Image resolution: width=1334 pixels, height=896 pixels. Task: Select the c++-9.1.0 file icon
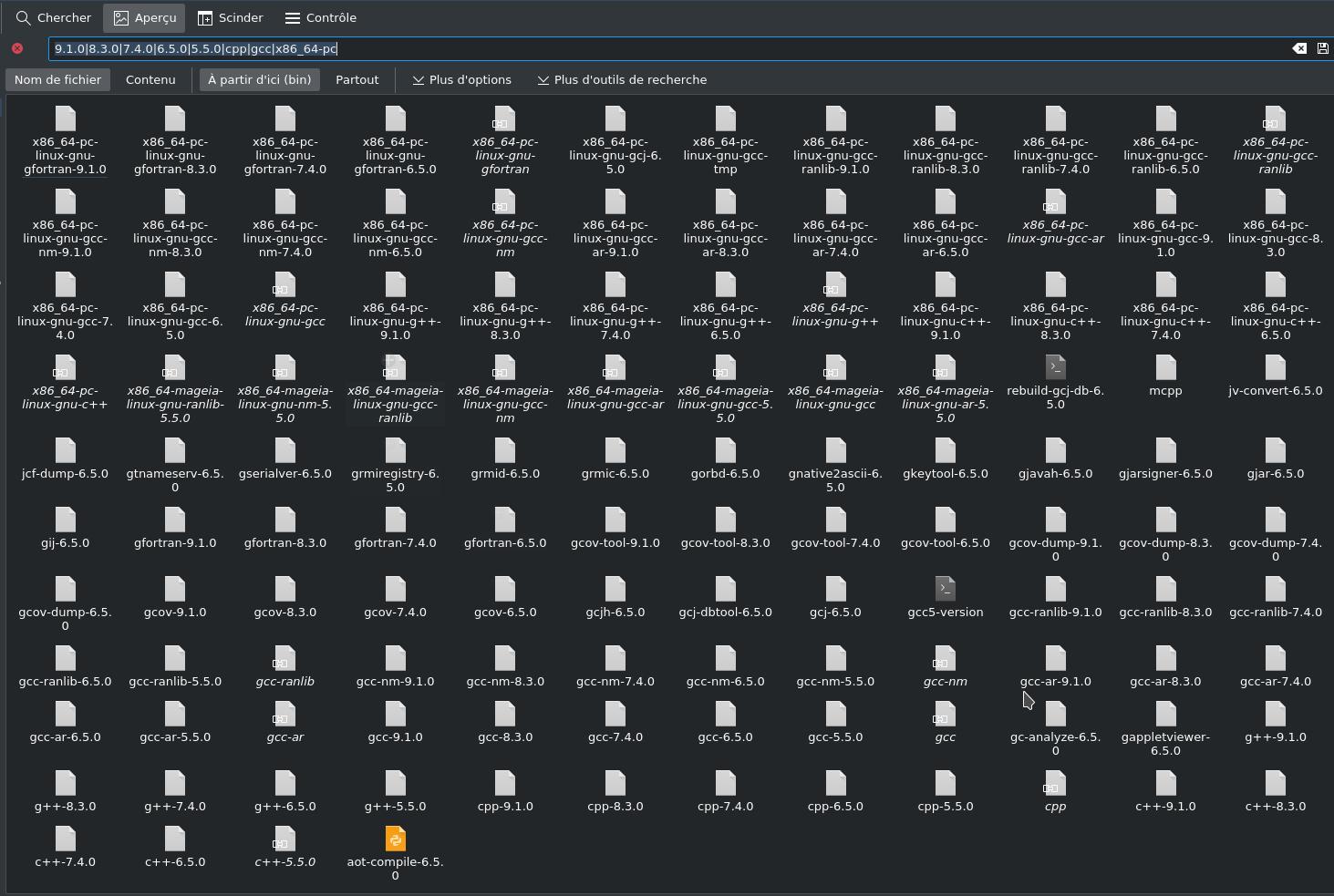pos(1165,783)
